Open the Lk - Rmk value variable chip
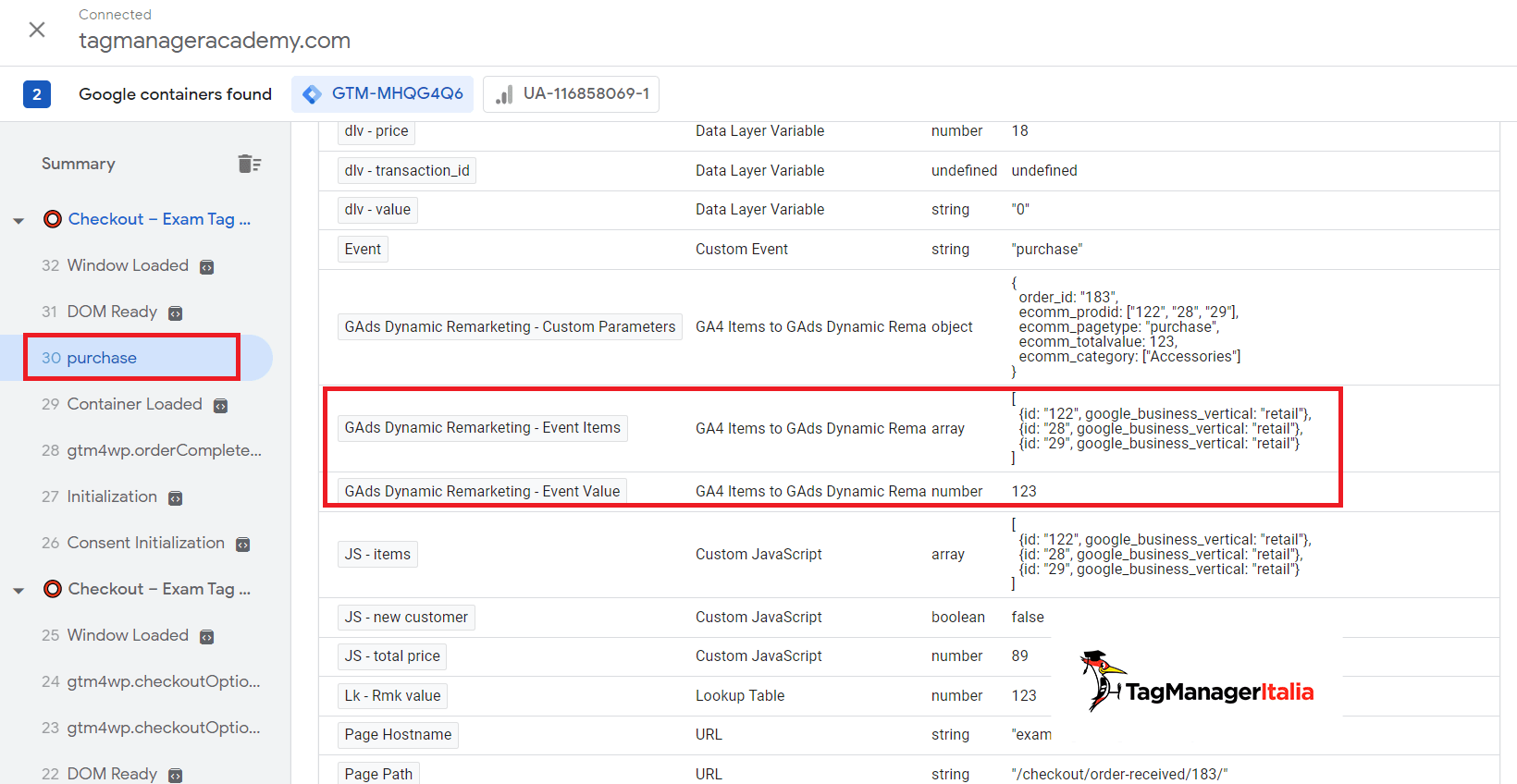 point(393,695)
